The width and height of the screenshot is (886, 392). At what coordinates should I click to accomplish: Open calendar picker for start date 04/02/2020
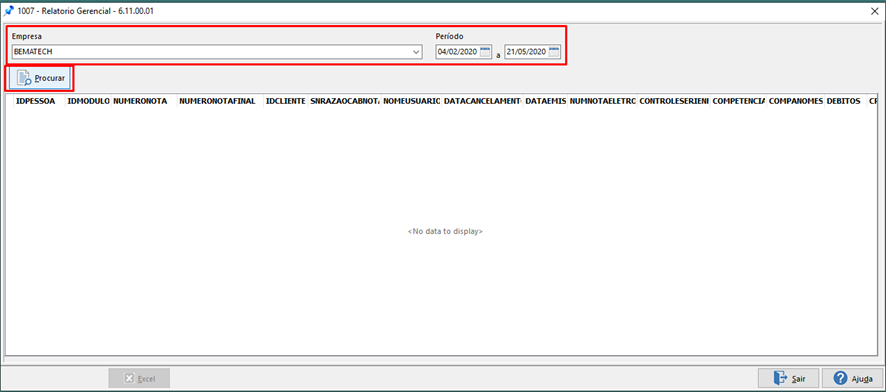485,52
